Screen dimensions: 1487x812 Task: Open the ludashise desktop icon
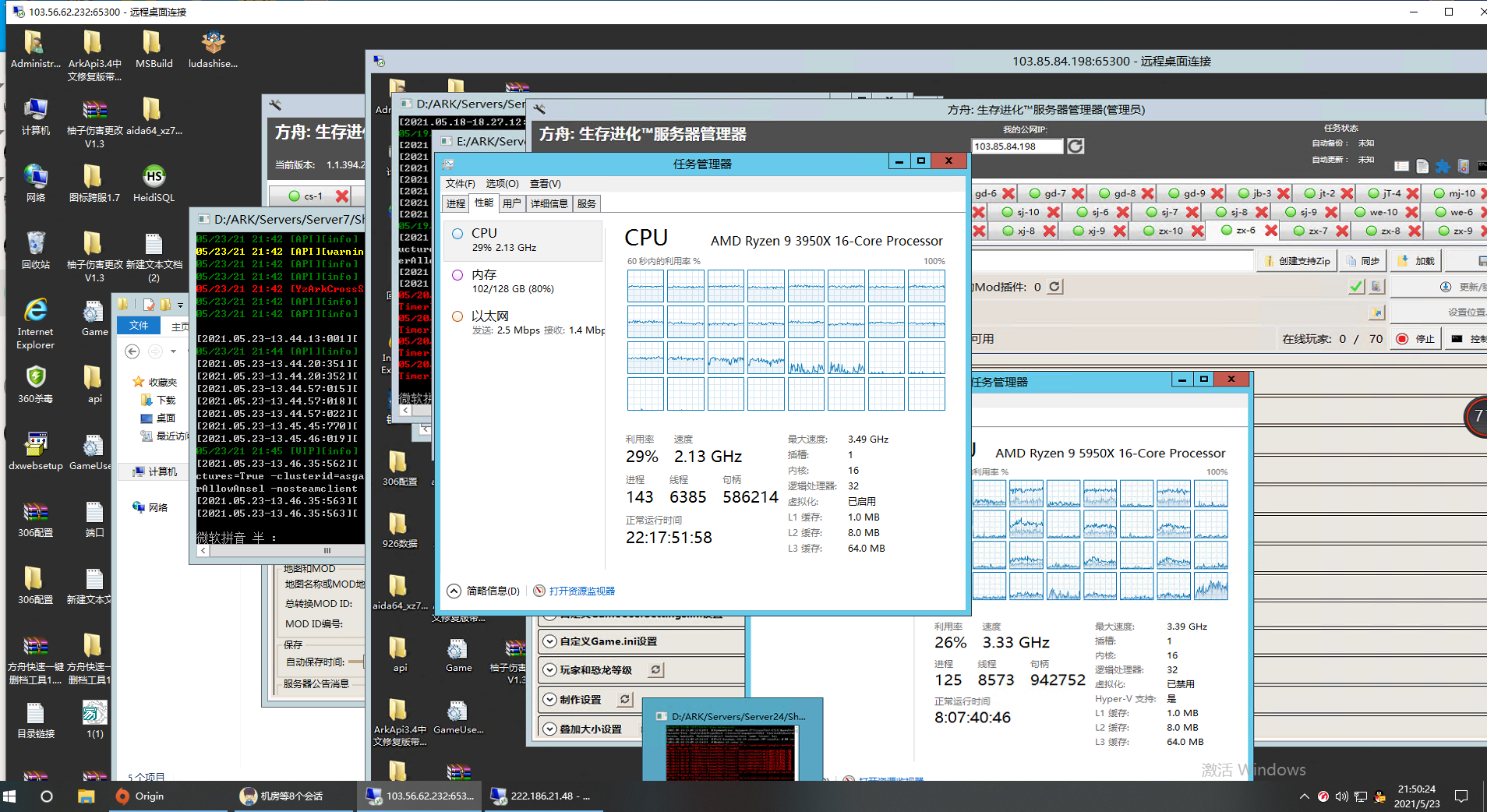213,48
